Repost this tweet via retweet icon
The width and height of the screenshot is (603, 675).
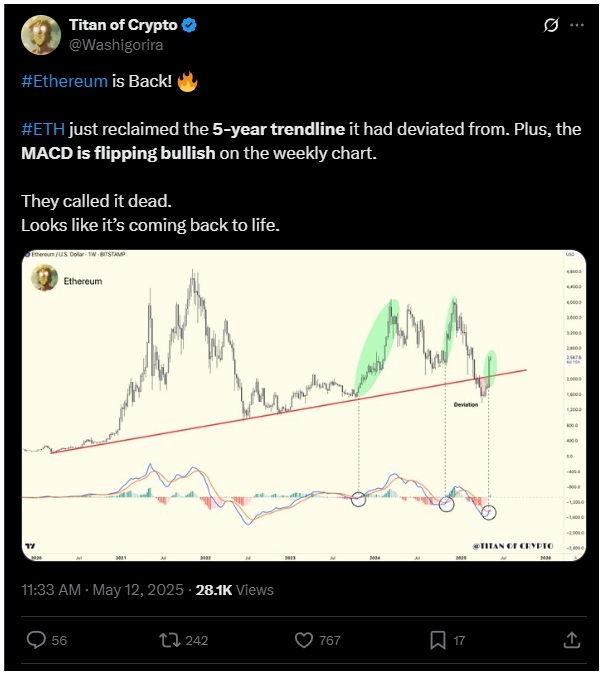click(x=170, y=640)
